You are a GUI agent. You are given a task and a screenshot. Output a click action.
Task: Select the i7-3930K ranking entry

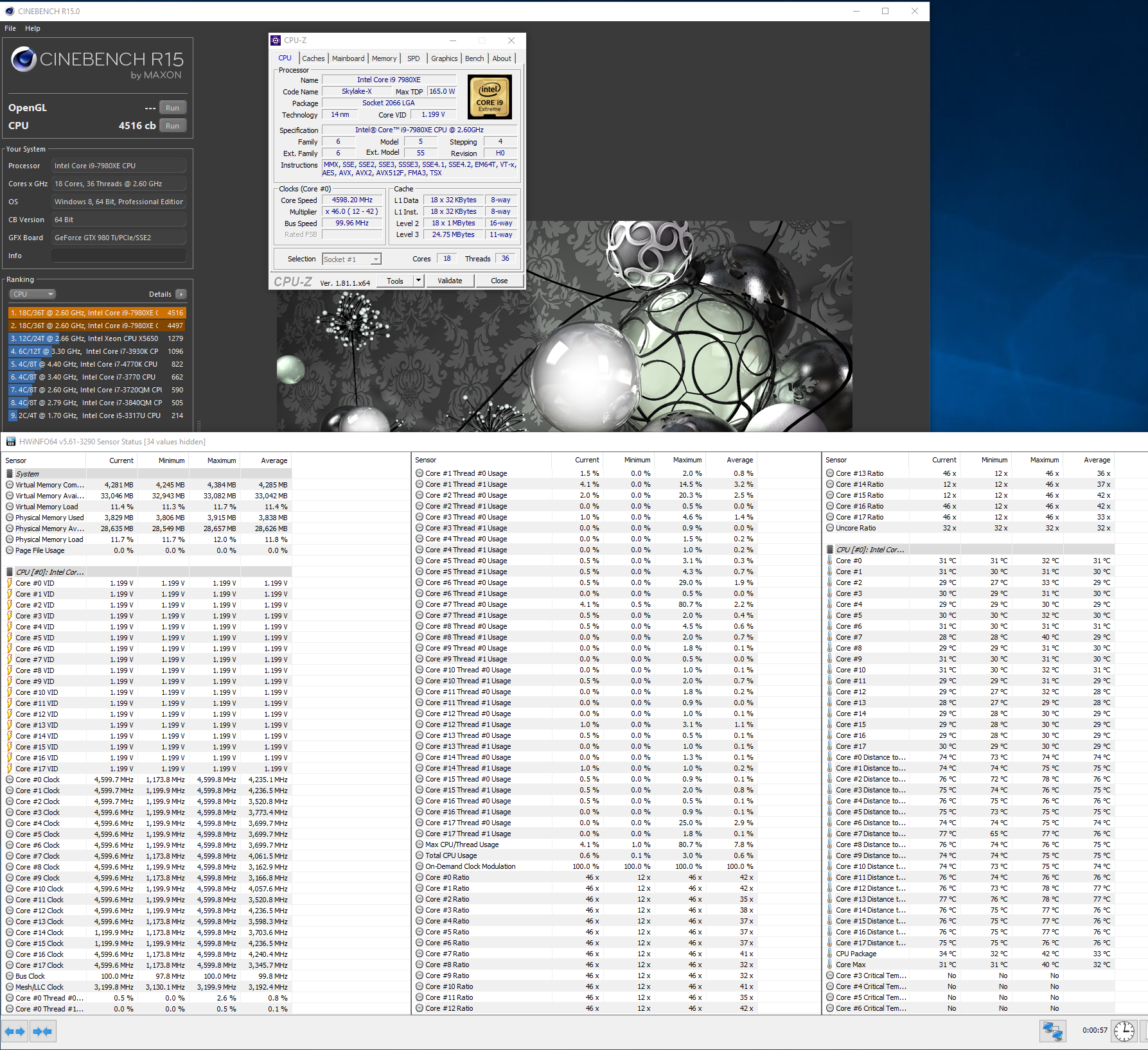point(97,351)
